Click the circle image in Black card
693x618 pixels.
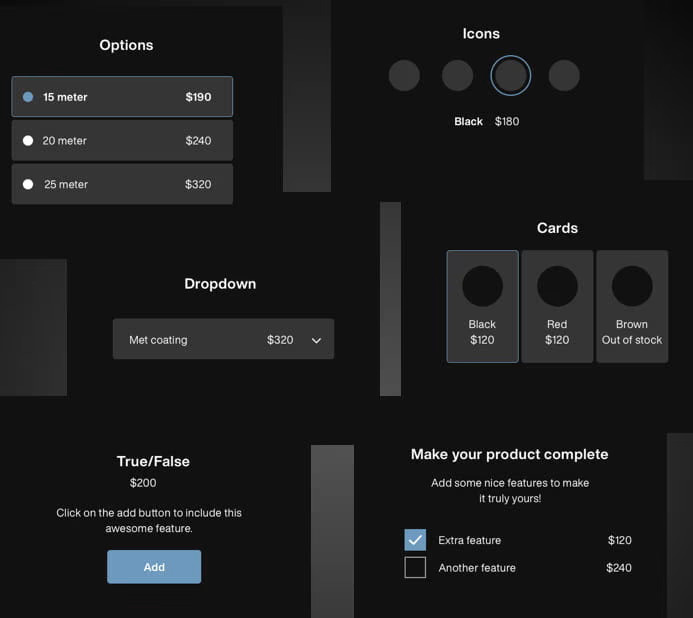[x=482, y=287]
